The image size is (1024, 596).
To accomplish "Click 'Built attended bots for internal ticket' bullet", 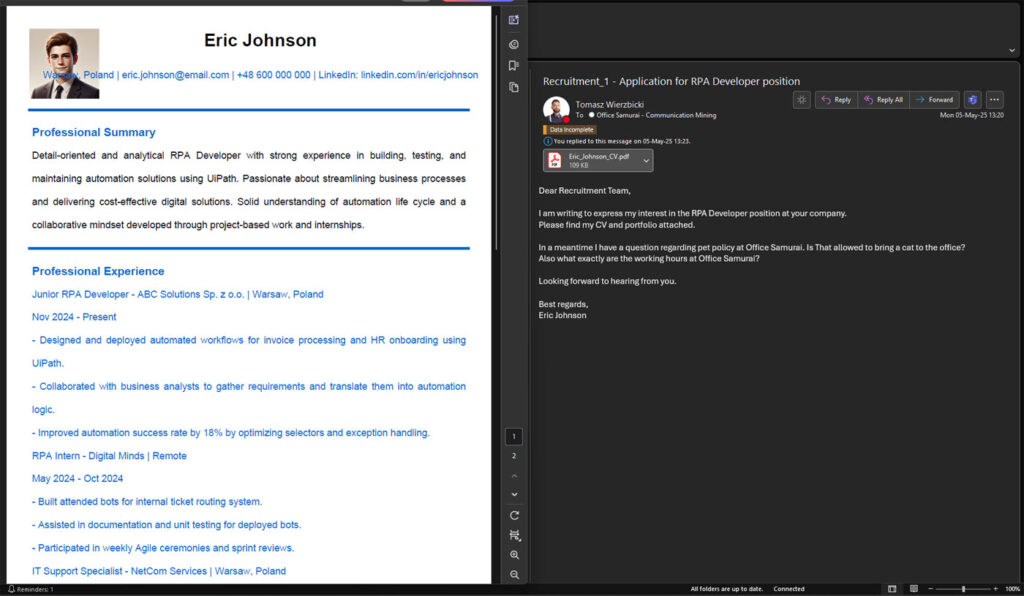I will click(147, 502).
